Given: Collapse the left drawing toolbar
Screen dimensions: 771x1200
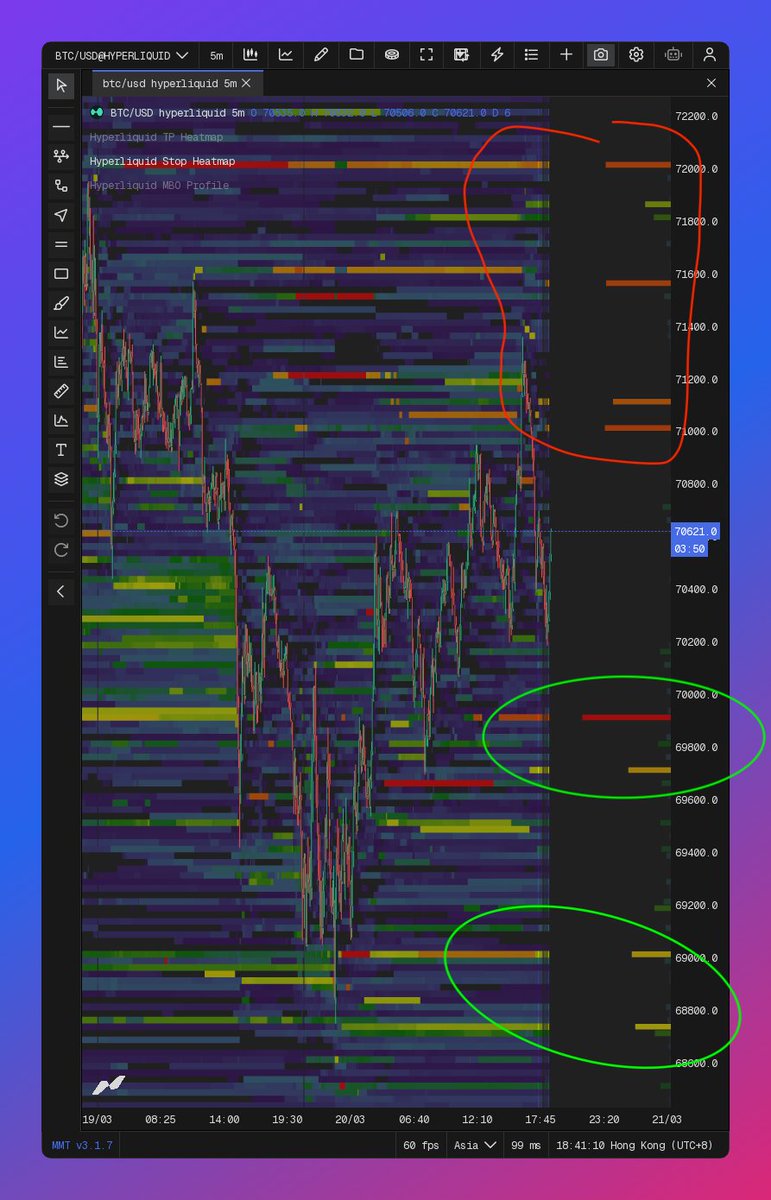Looking at the screenshot, I should tap(61, 591).
